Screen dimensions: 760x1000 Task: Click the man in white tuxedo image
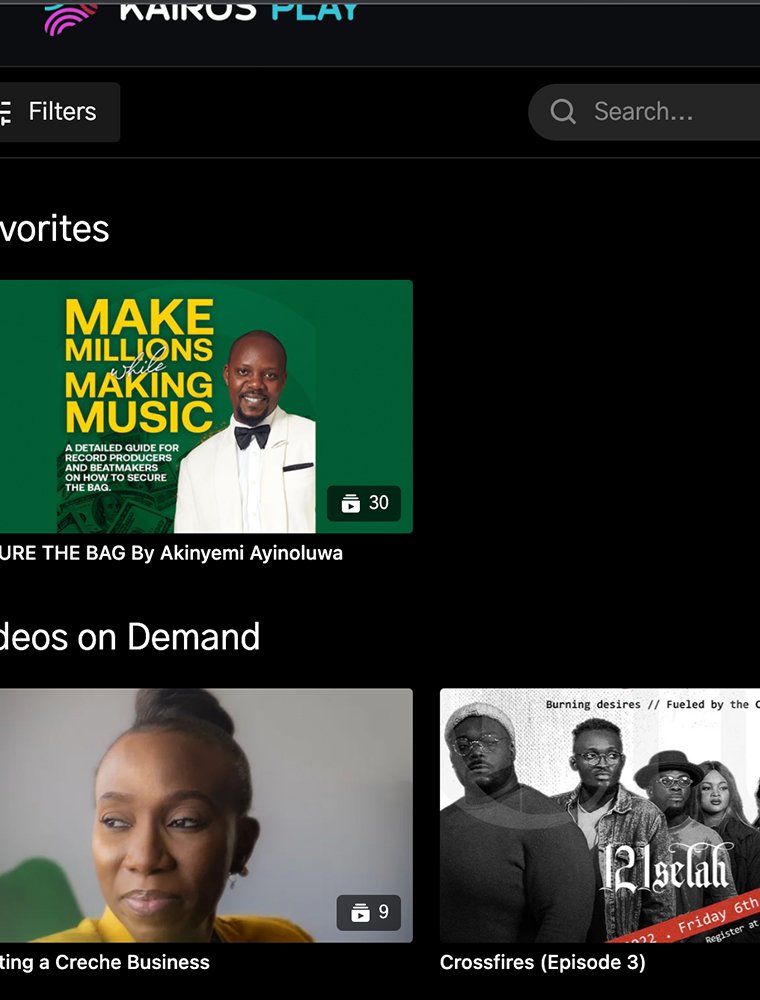(x=250, y=440)
